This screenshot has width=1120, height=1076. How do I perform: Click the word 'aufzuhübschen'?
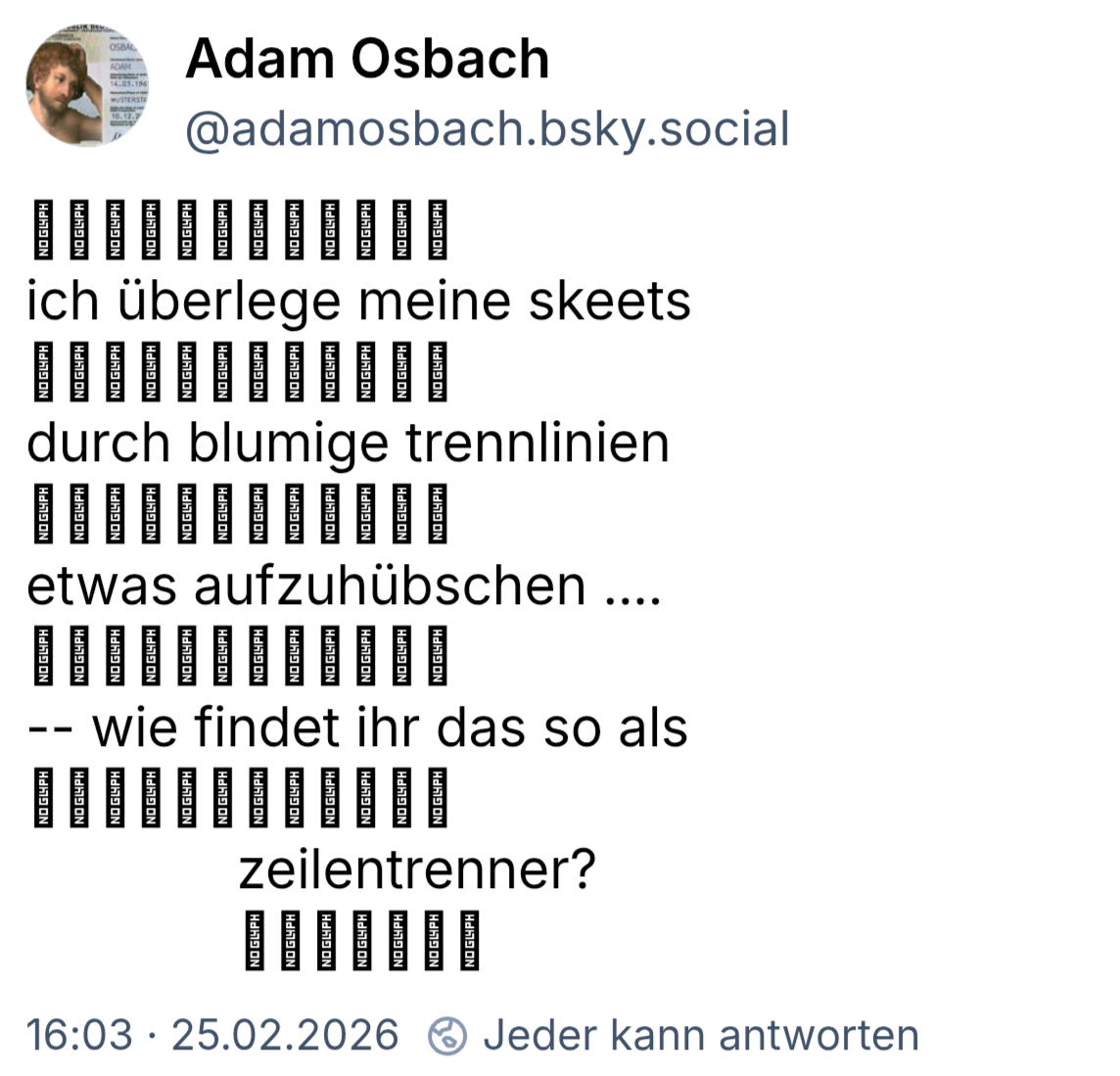click(390, 585)
